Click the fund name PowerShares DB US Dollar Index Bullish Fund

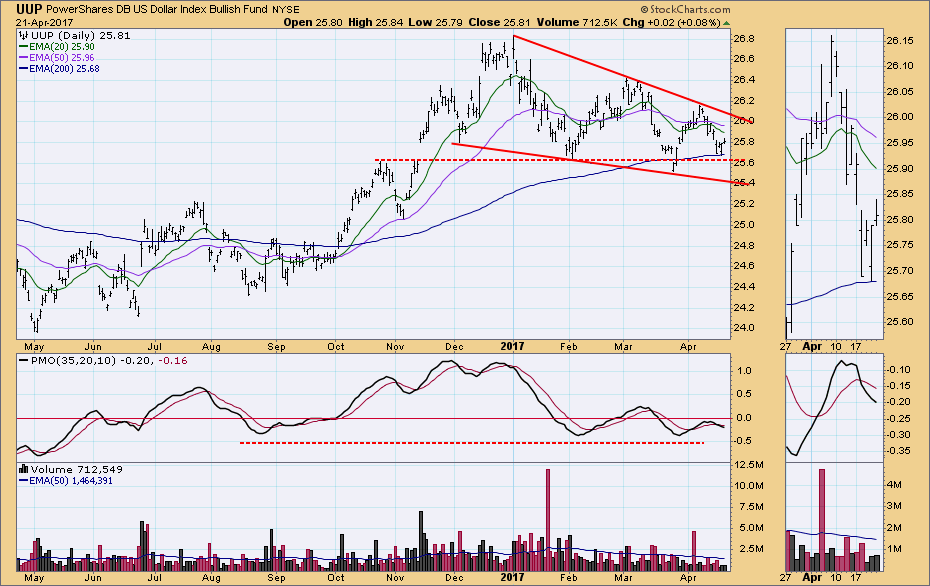(157, 9)
